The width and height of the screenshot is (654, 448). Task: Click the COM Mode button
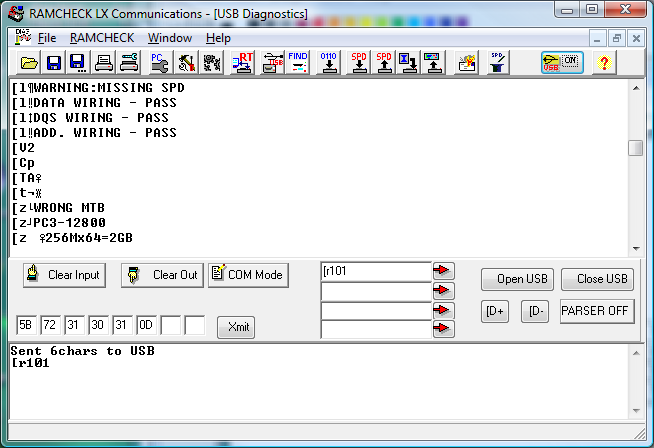[x=248, y=275]
